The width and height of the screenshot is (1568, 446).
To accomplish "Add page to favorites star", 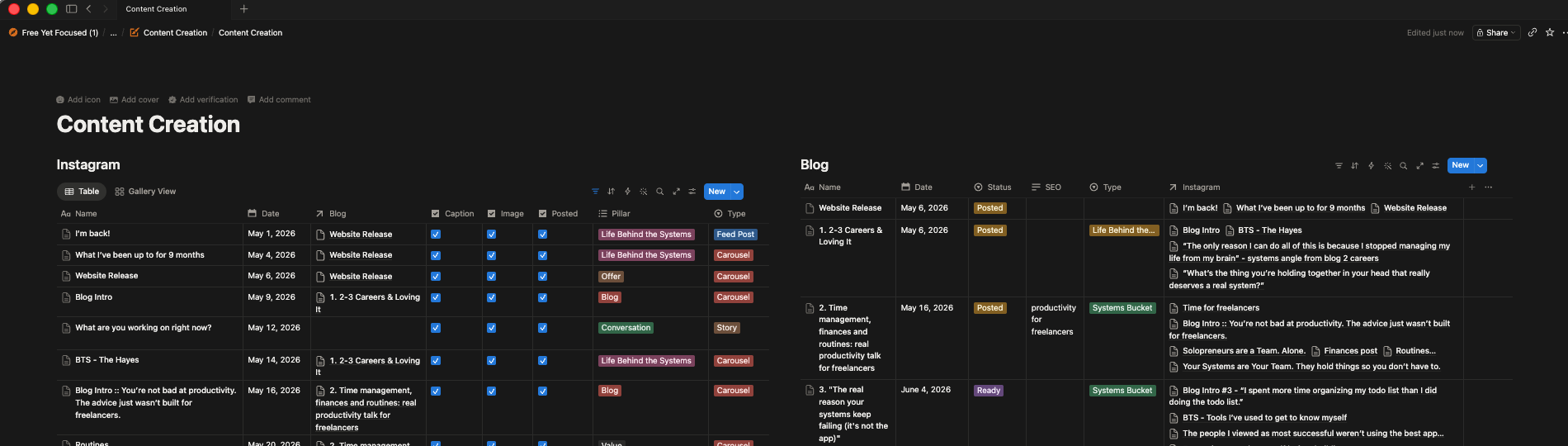I will tap(1550, 33).
